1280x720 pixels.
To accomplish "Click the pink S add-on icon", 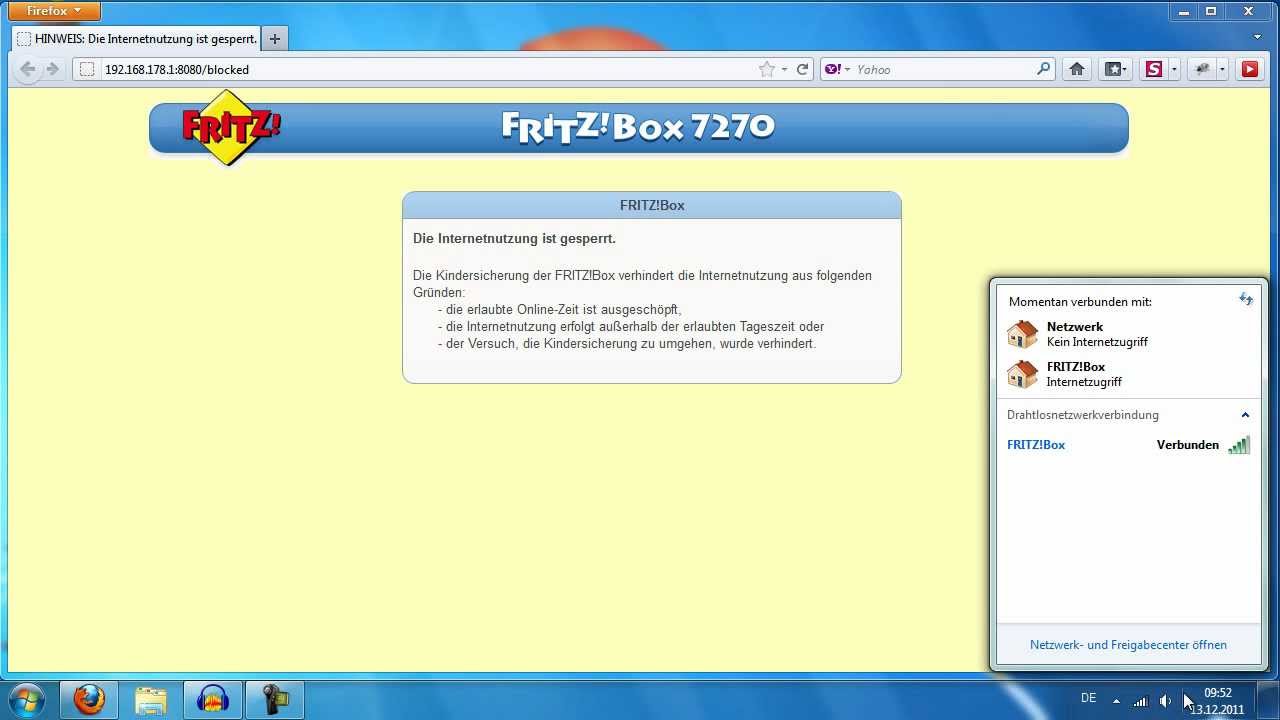I will point(1154,69).
